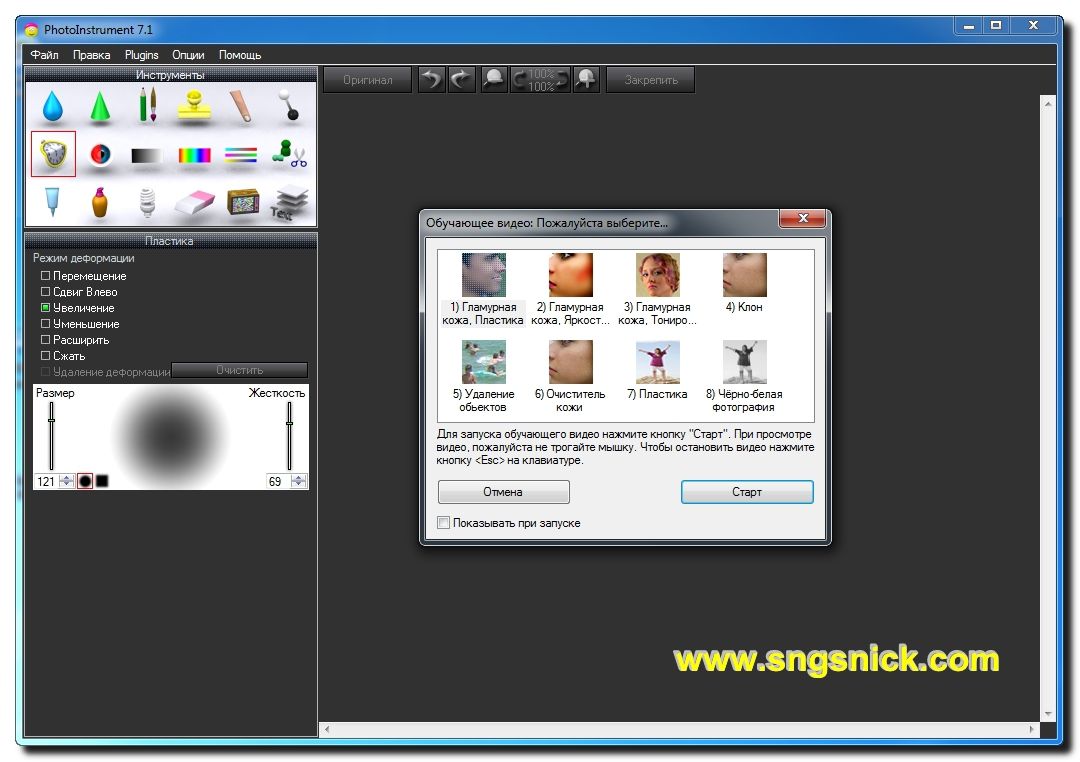1080x762 pixels.
Task: Click the zoom out magnifier icon
Action: click(x=494, y=80)
